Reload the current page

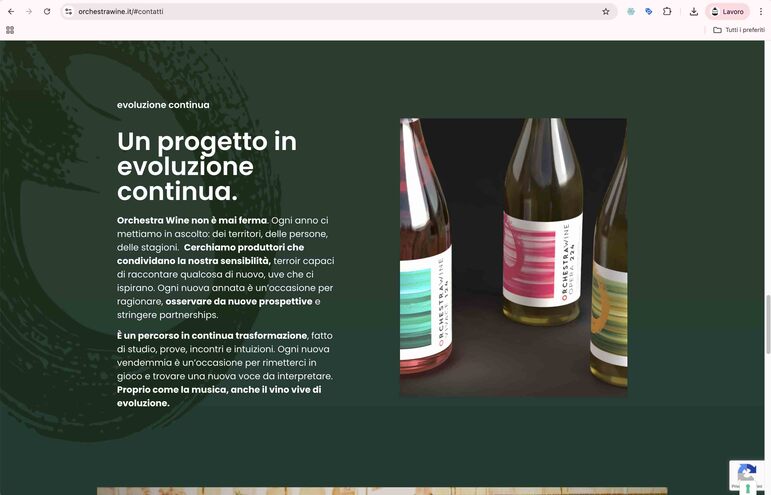click(x=47, y=11)
